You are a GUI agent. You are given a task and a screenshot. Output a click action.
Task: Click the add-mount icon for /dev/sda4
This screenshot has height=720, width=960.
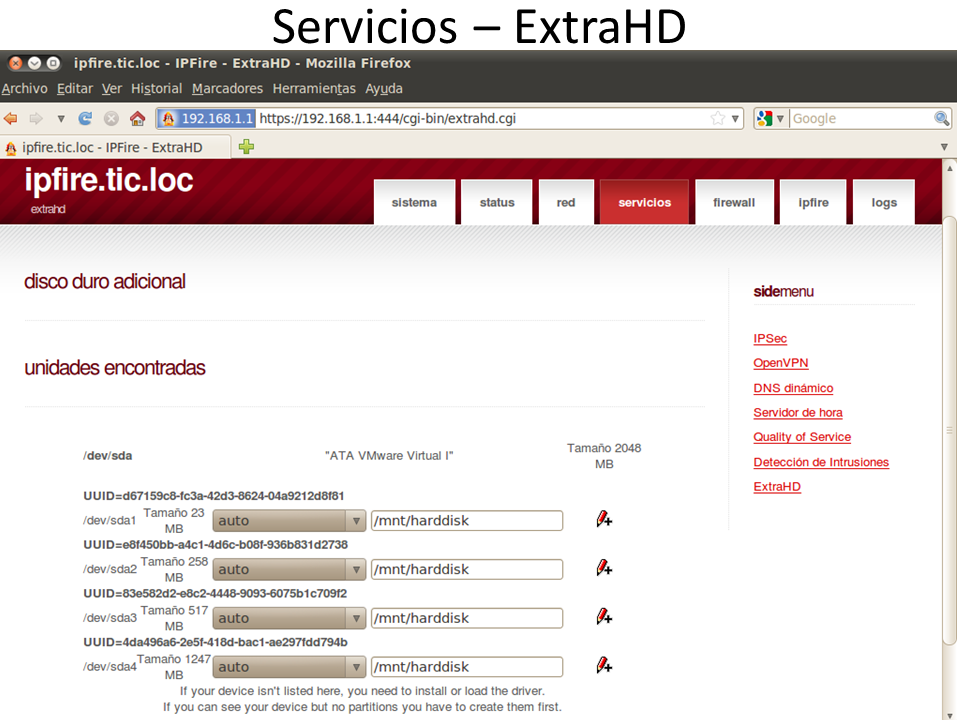604,665
